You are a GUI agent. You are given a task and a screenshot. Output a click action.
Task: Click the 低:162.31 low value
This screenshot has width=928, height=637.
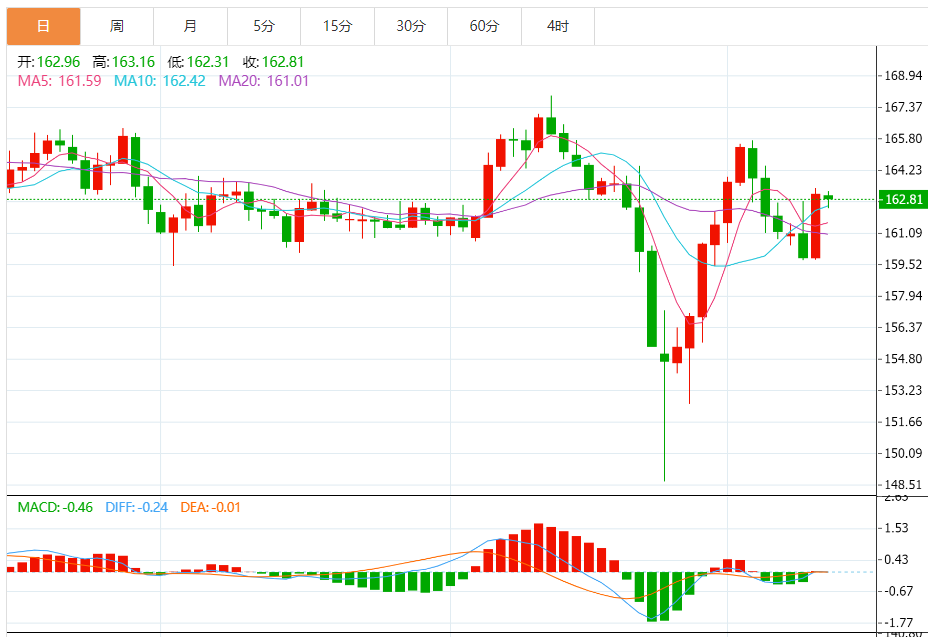[198, 62]
